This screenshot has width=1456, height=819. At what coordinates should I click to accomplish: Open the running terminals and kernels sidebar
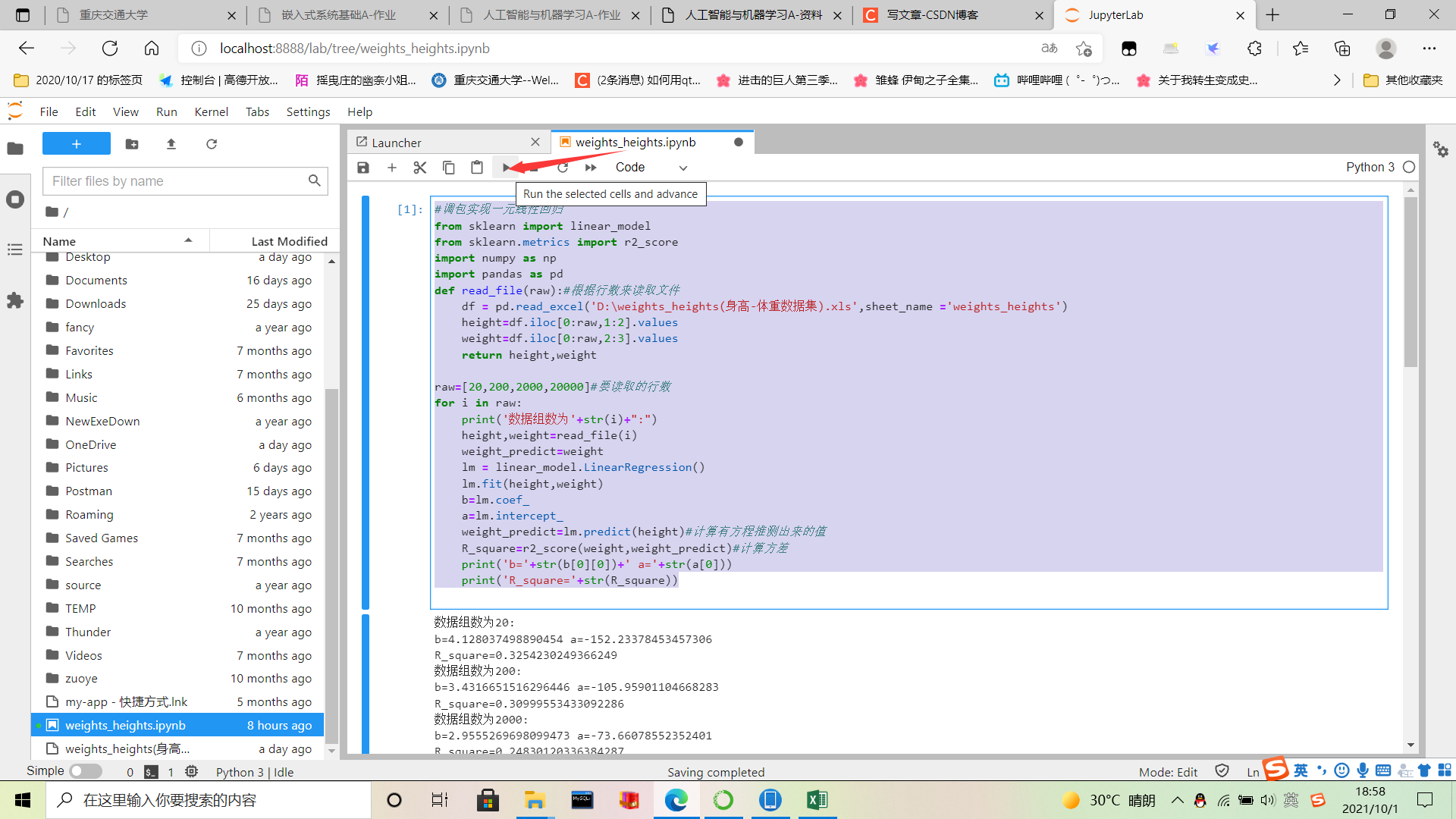coord(15,199)
